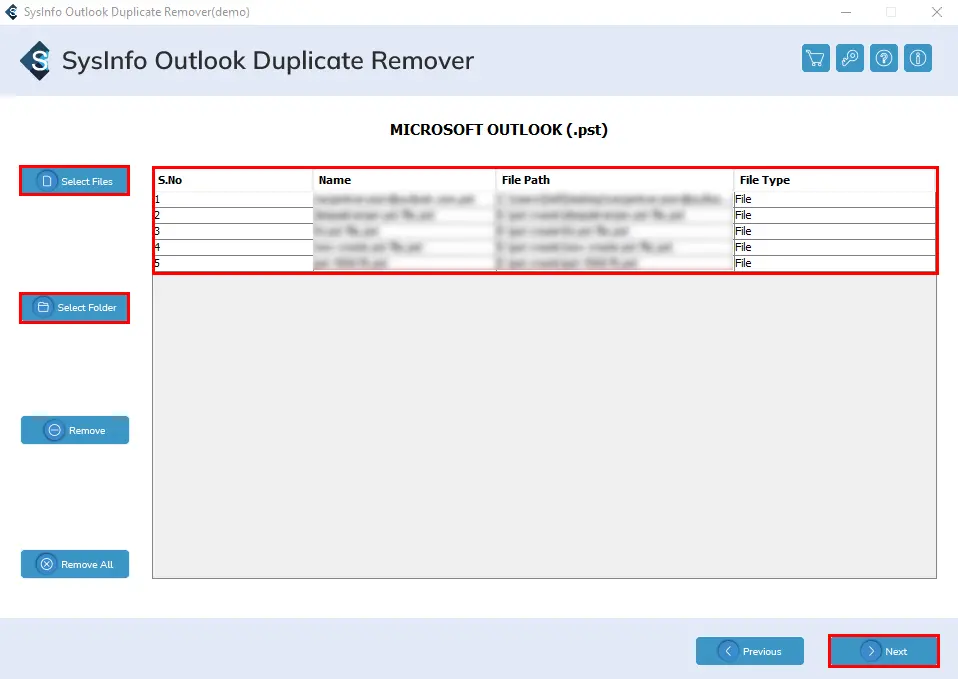Go back with the Previous button
This screenshot has width=958, height=679.
(x=750, y=651)
